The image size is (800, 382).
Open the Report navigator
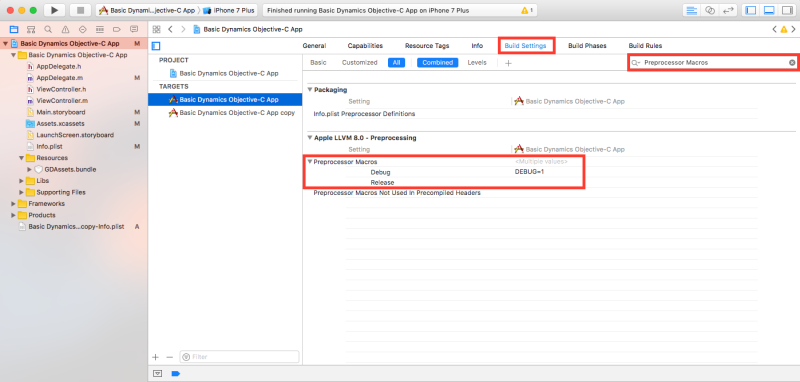134,29
